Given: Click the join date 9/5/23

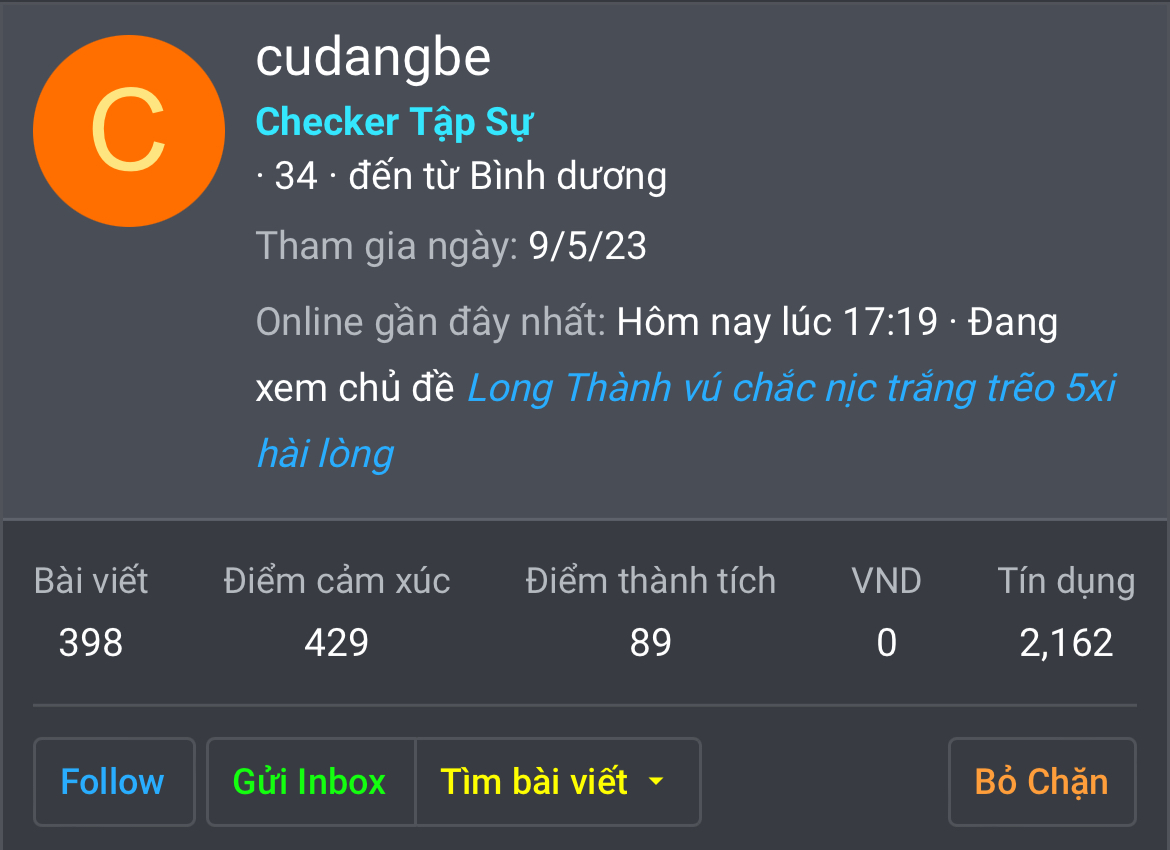Looking at the screenshot, I should [x=587, y=246].
